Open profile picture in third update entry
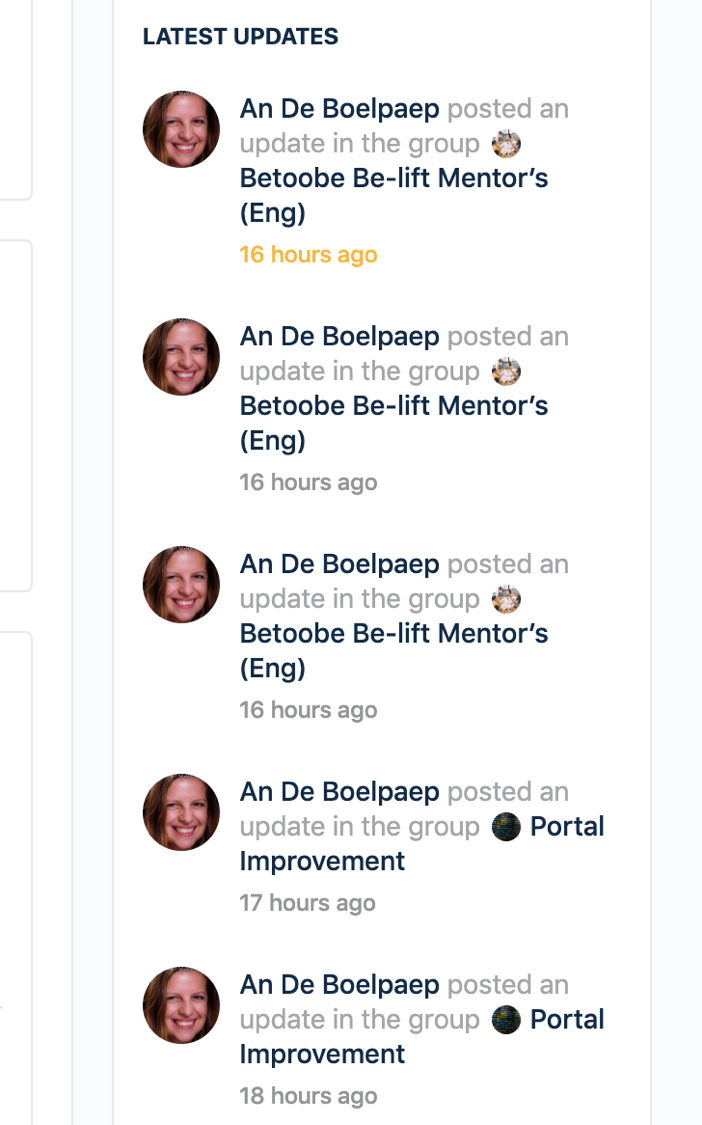 click(182, 584)
